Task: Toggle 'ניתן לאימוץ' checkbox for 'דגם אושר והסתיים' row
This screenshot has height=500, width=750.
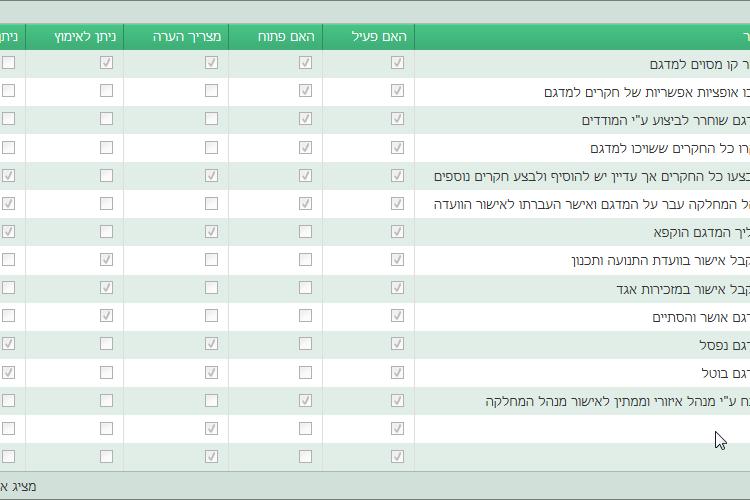Action: point(107,316)
